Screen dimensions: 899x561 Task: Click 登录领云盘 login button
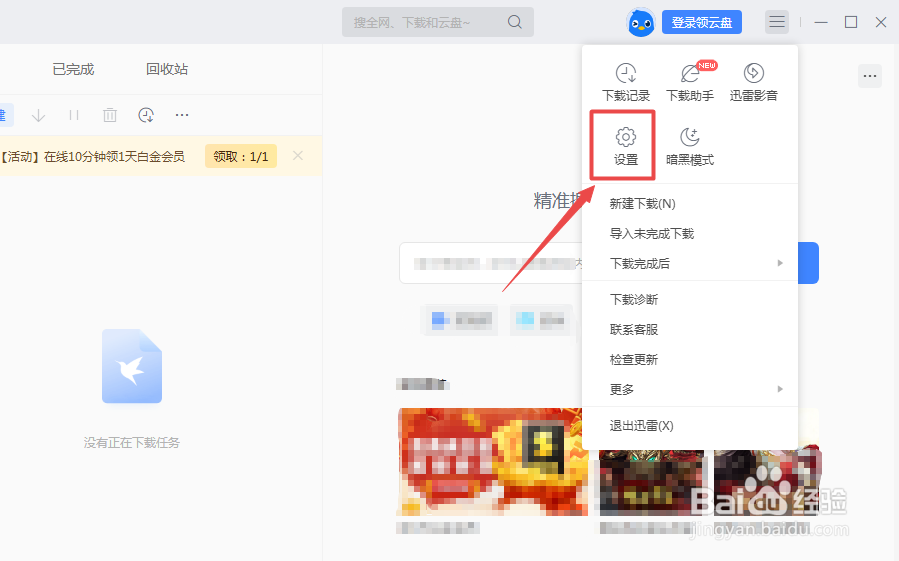(x=702, y=22)
